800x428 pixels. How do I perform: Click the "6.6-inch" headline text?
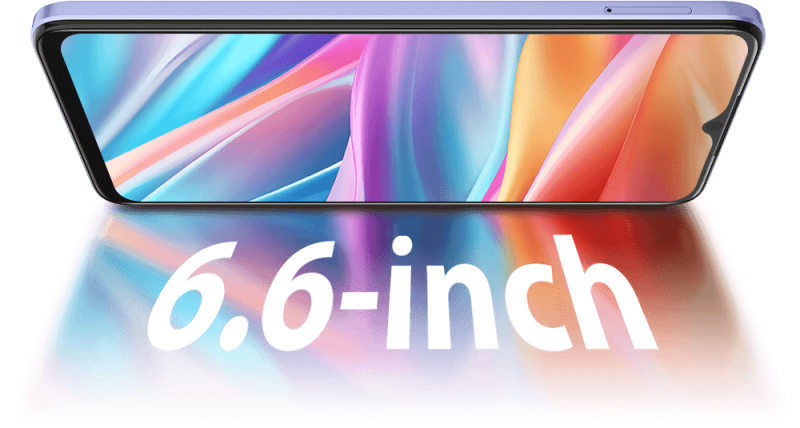(402, 295)
